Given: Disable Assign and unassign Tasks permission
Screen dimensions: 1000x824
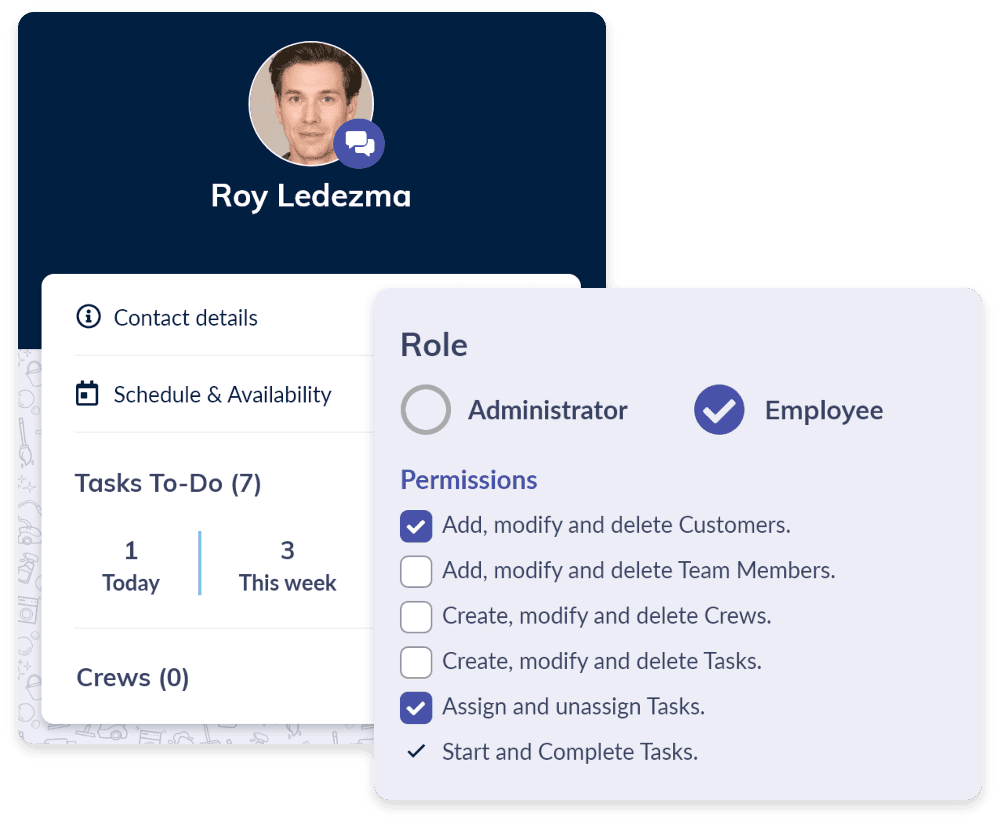Looking at the screenshot, I should pyautogui.click(x=416, y=707).
